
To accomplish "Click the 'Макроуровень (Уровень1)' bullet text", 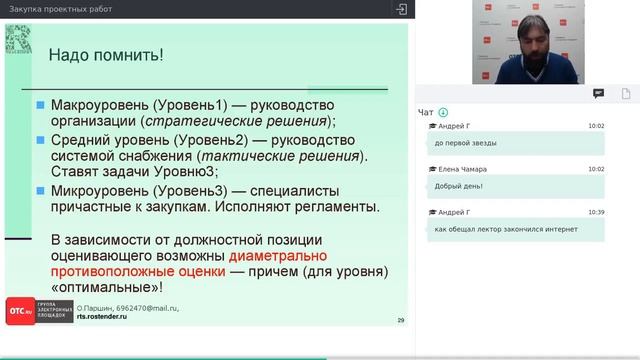I will (x=139, y=105).
